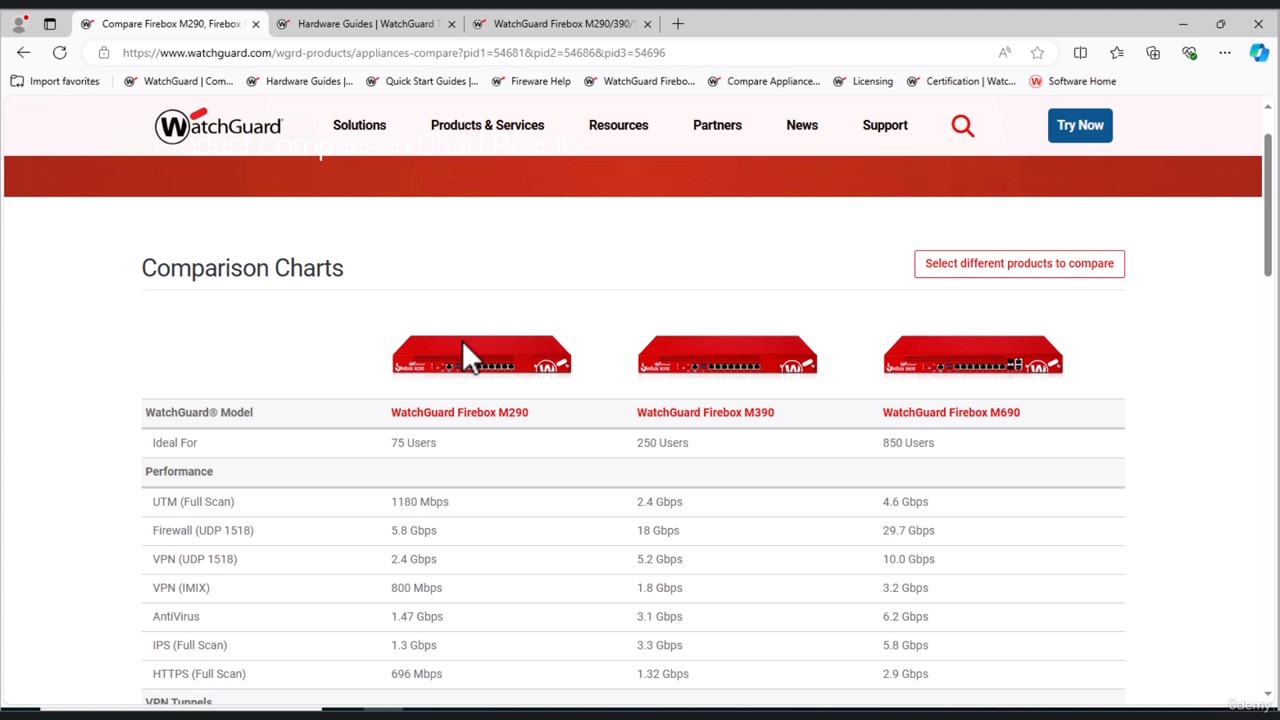1280x720 pixels.
Task: Open Quick Start Guides bookmark
Action: [x=421, y=81]
